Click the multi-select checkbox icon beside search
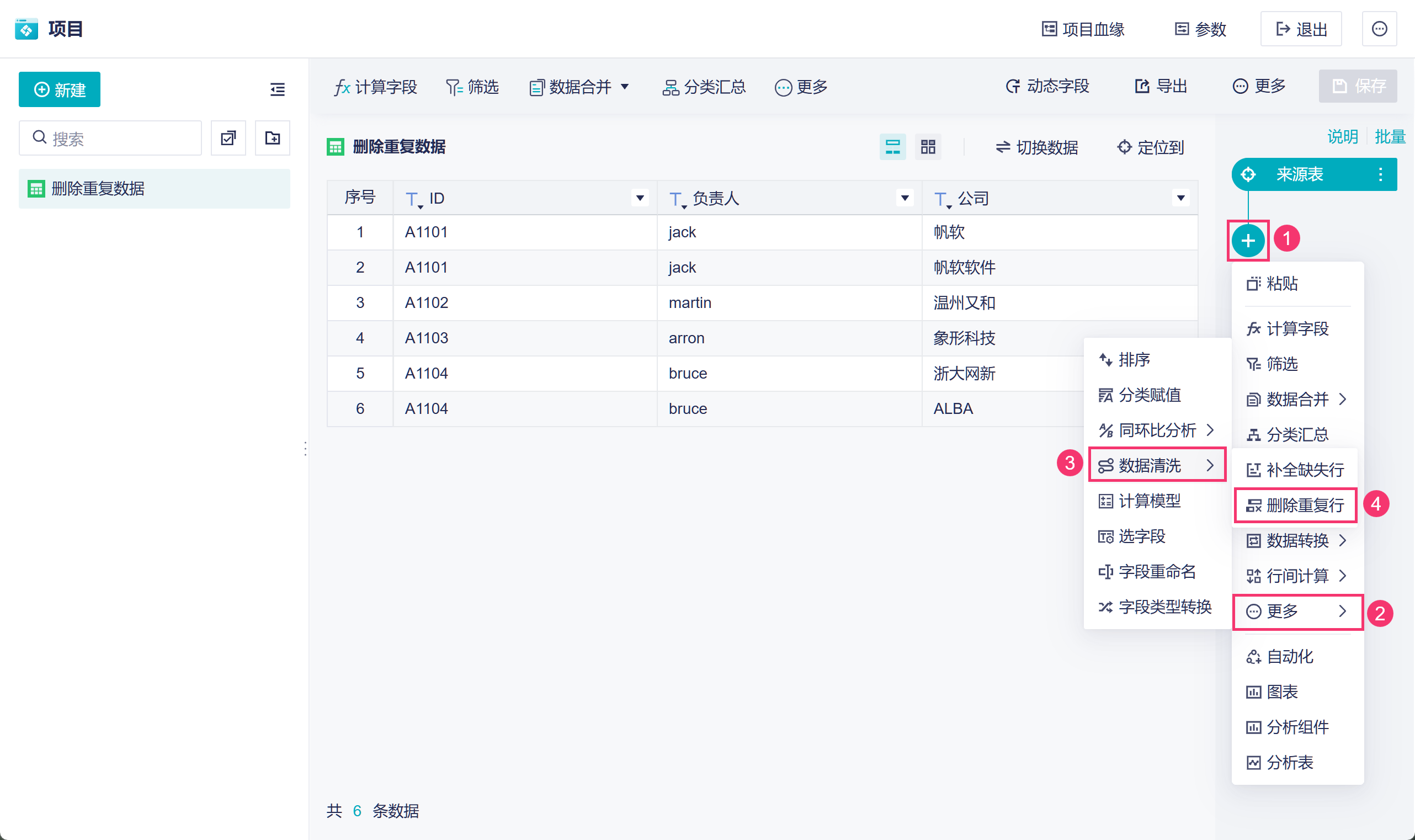The image size is (1415, 840). [228, 137]
